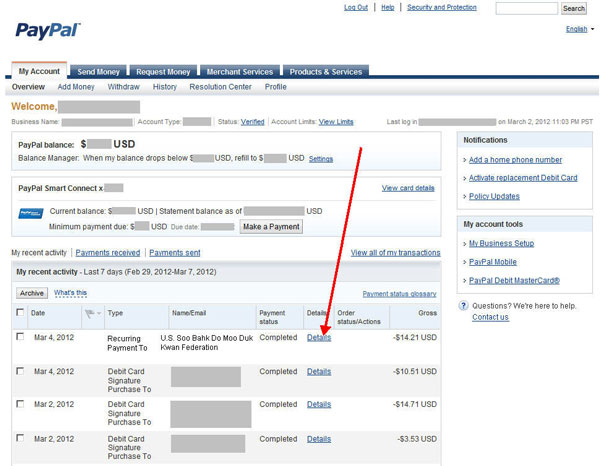
Task: Check the -$10.51 USD transaction checkbox
Action: 20,371
